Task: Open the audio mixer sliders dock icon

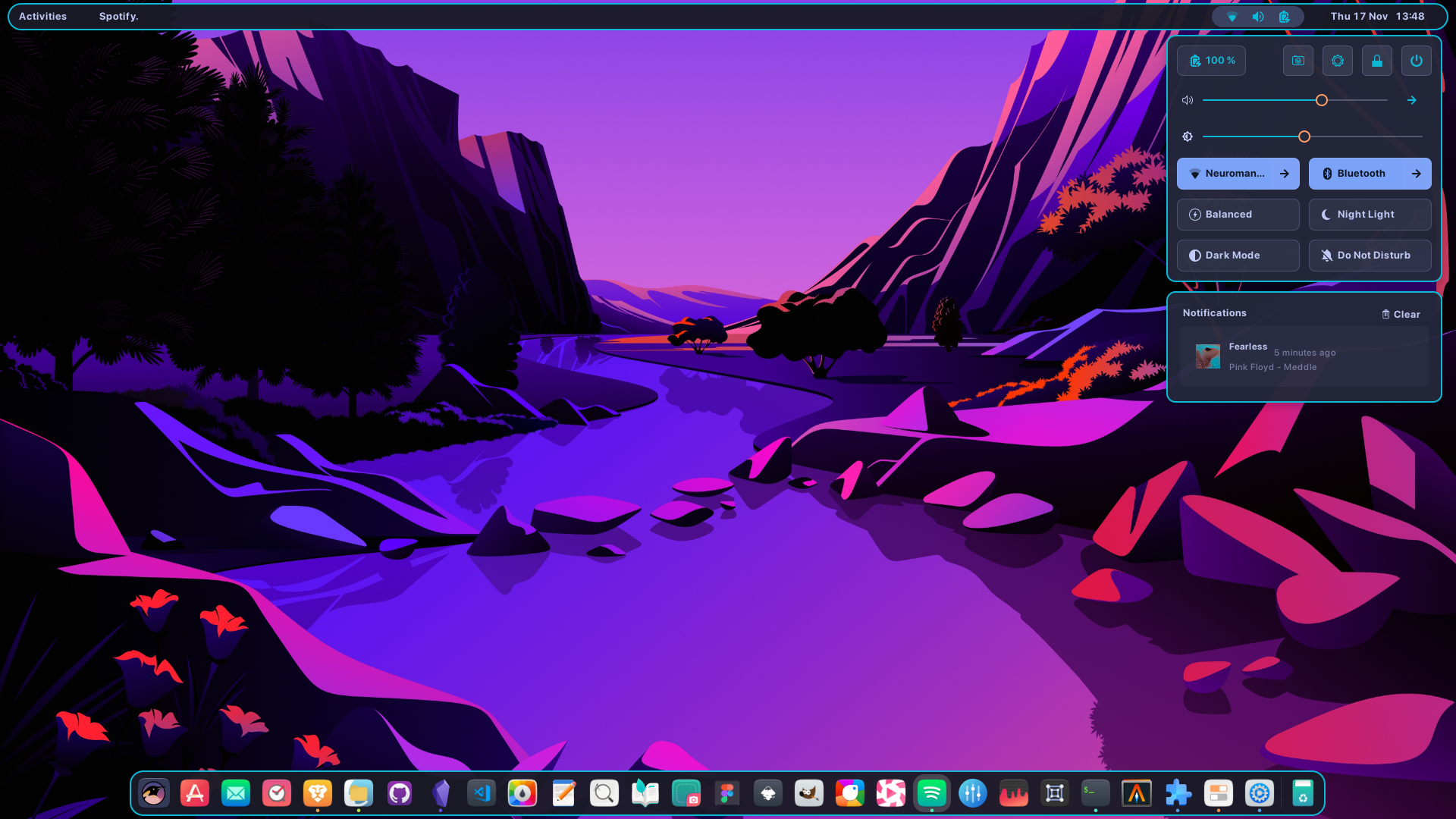Action: [x=973, y=793]
